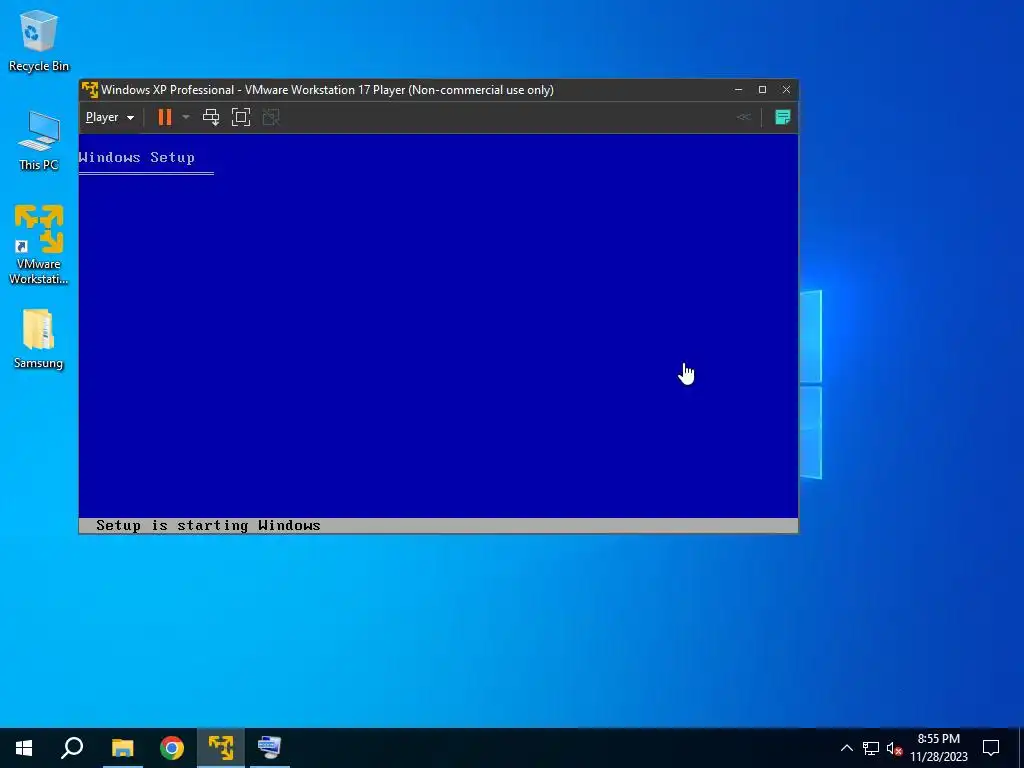Click the VMware logo in title bar

[x=90, y=89]
